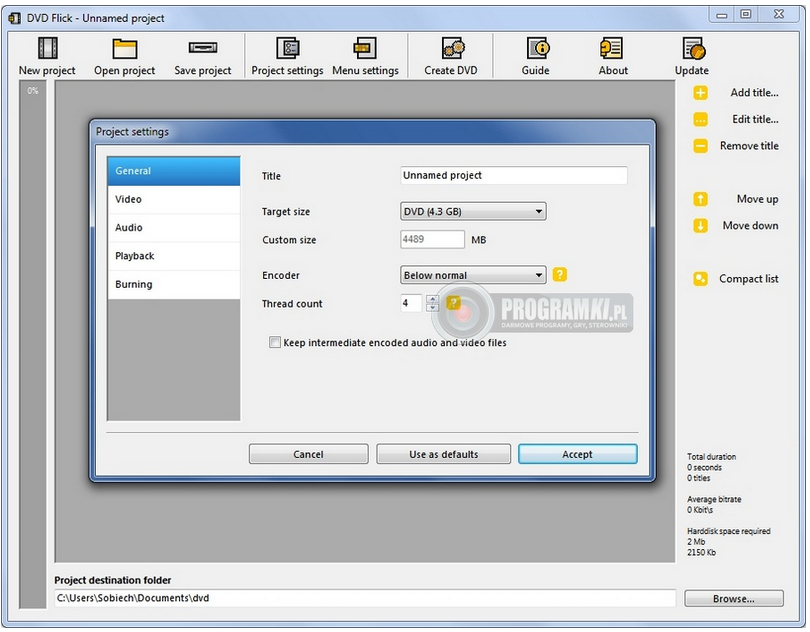Close the DVD Flick window
The width and height of the screenshot is (810, 632).
point(780,14)
